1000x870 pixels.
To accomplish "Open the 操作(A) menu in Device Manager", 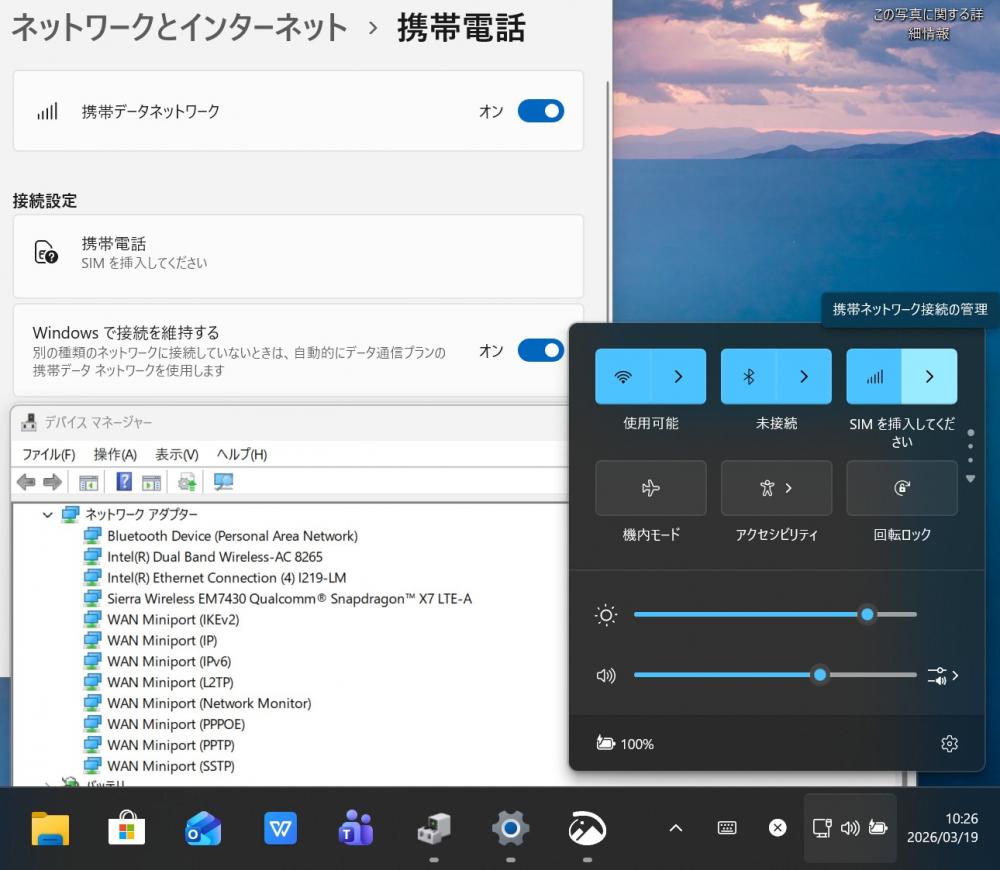I will (x=115, y=454).
